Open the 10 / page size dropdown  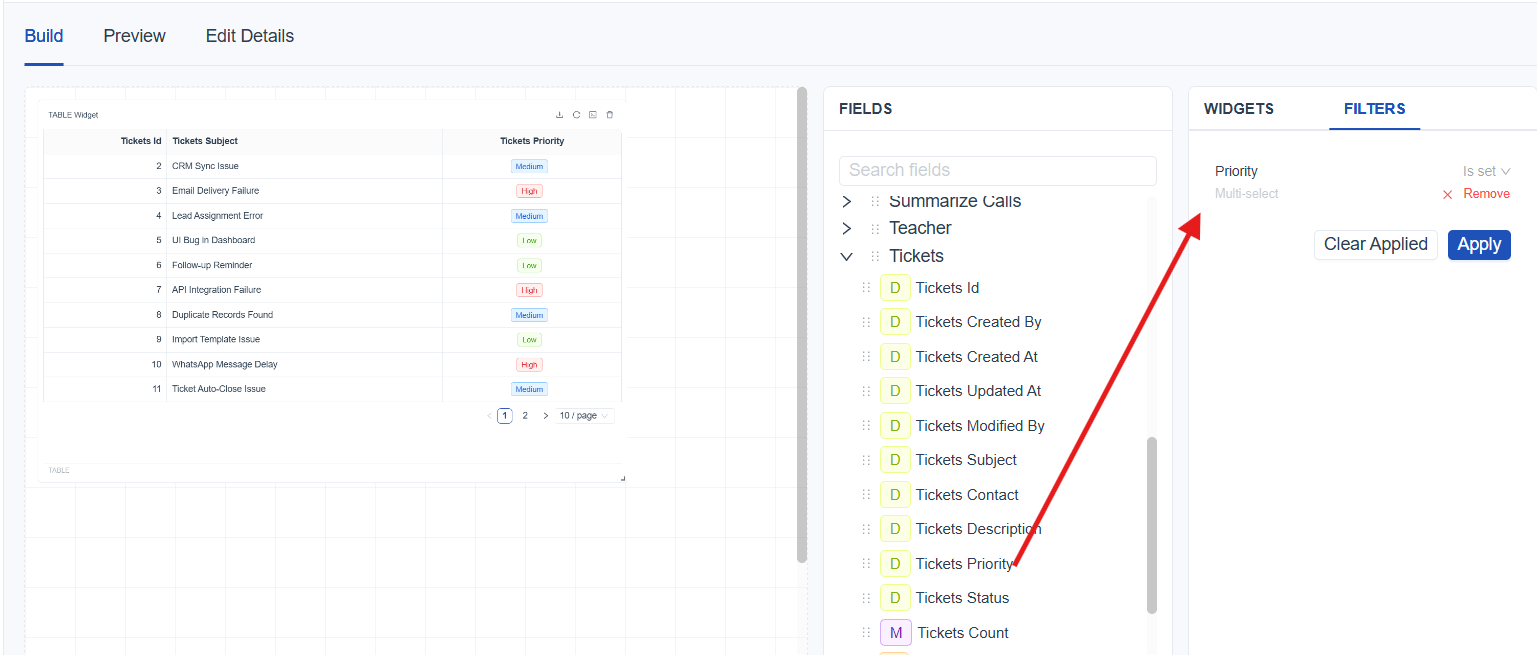coord(584,416)
